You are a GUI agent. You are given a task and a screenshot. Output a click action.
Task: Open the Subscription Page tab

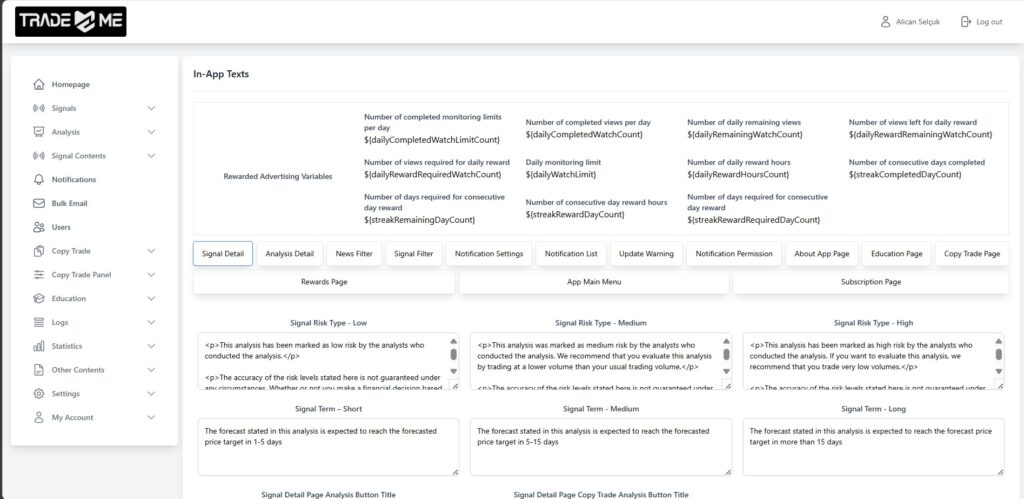870,282
